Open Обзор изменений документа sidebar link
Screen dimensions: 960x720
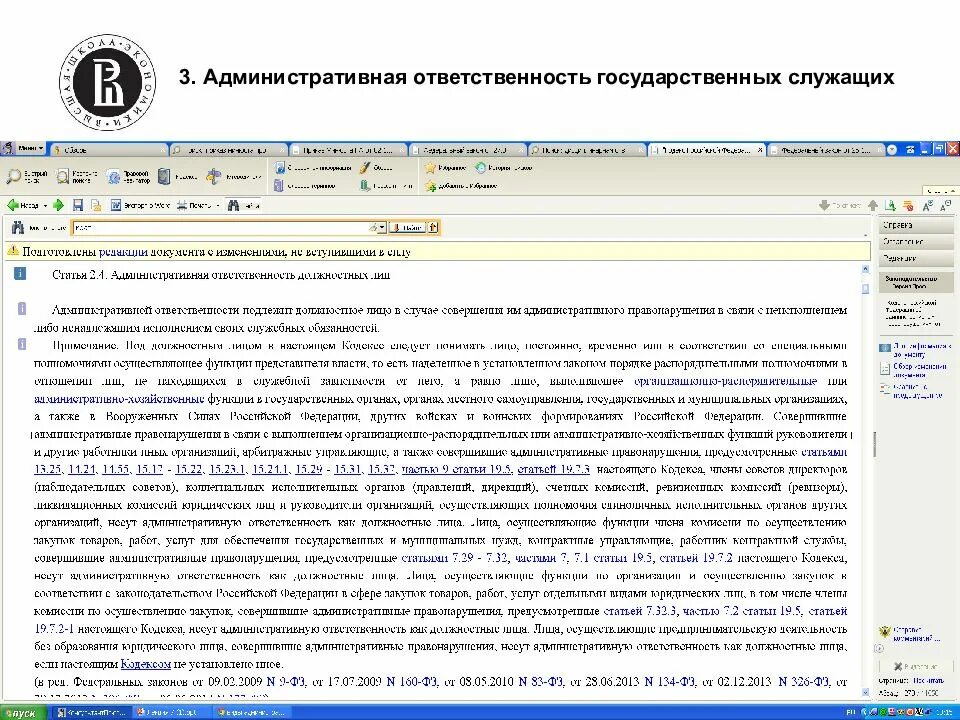913,370
